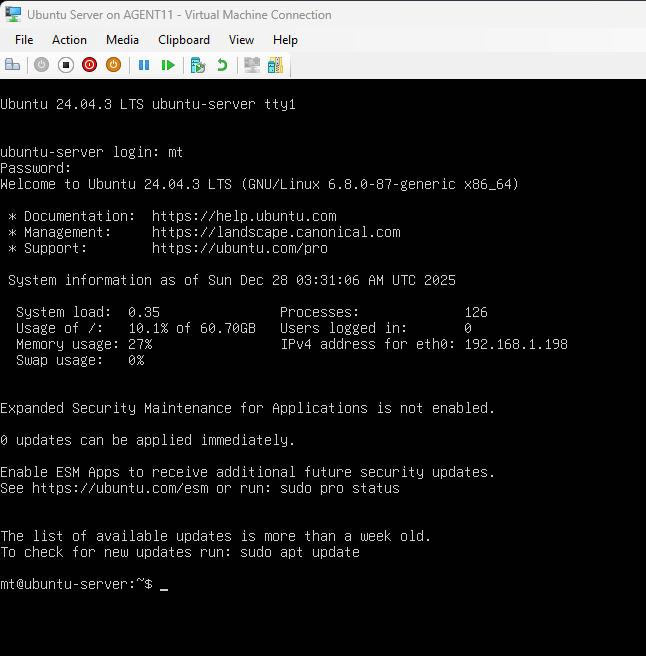Open the Media menu
Image resolution: width=646 pixels, height=656 pixels.
pyautogui.click(x=122, y=40)
